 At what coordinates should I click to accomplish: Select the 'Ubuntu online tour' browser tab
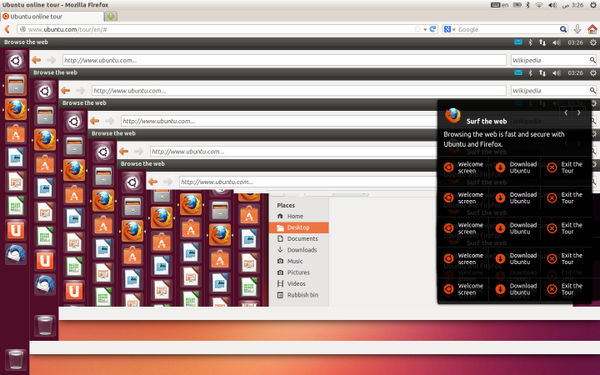coord(52,16)
